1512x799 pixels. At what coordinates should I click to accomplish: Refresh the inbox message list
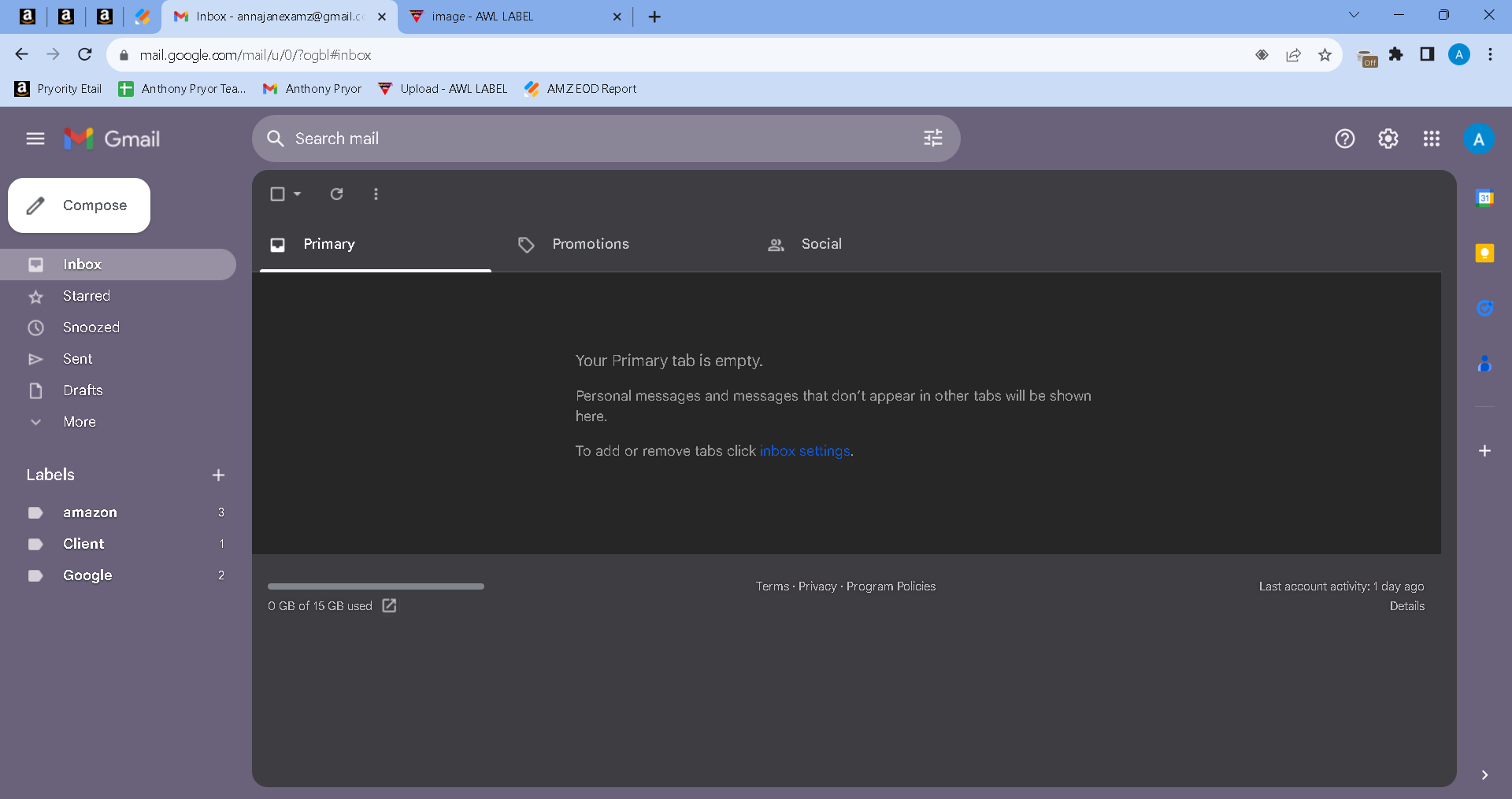pyautogui.click(x=337, y=194)
